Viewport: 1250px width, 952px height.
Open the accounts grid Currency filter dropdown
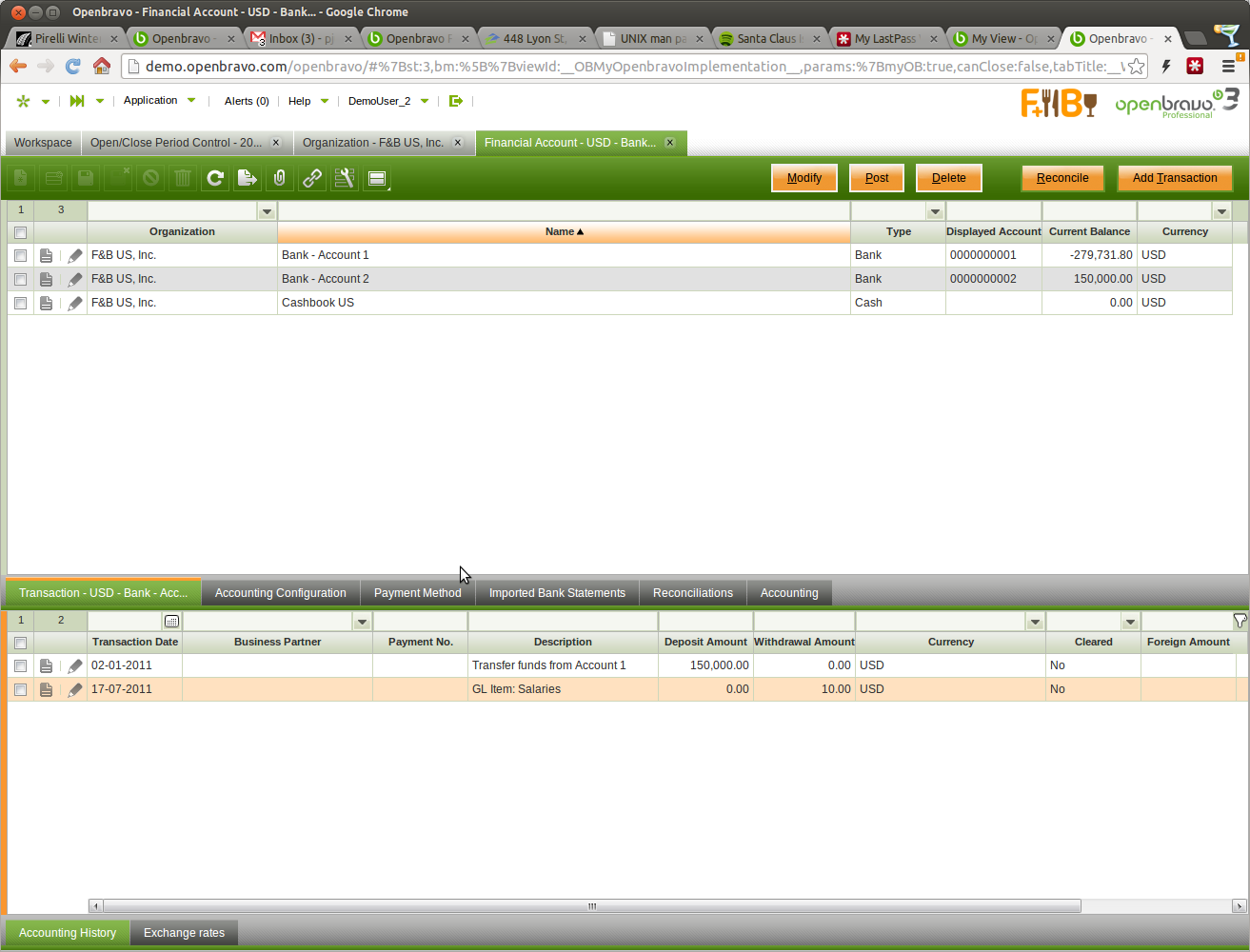pyautogui.click(x=1221, y=211)
